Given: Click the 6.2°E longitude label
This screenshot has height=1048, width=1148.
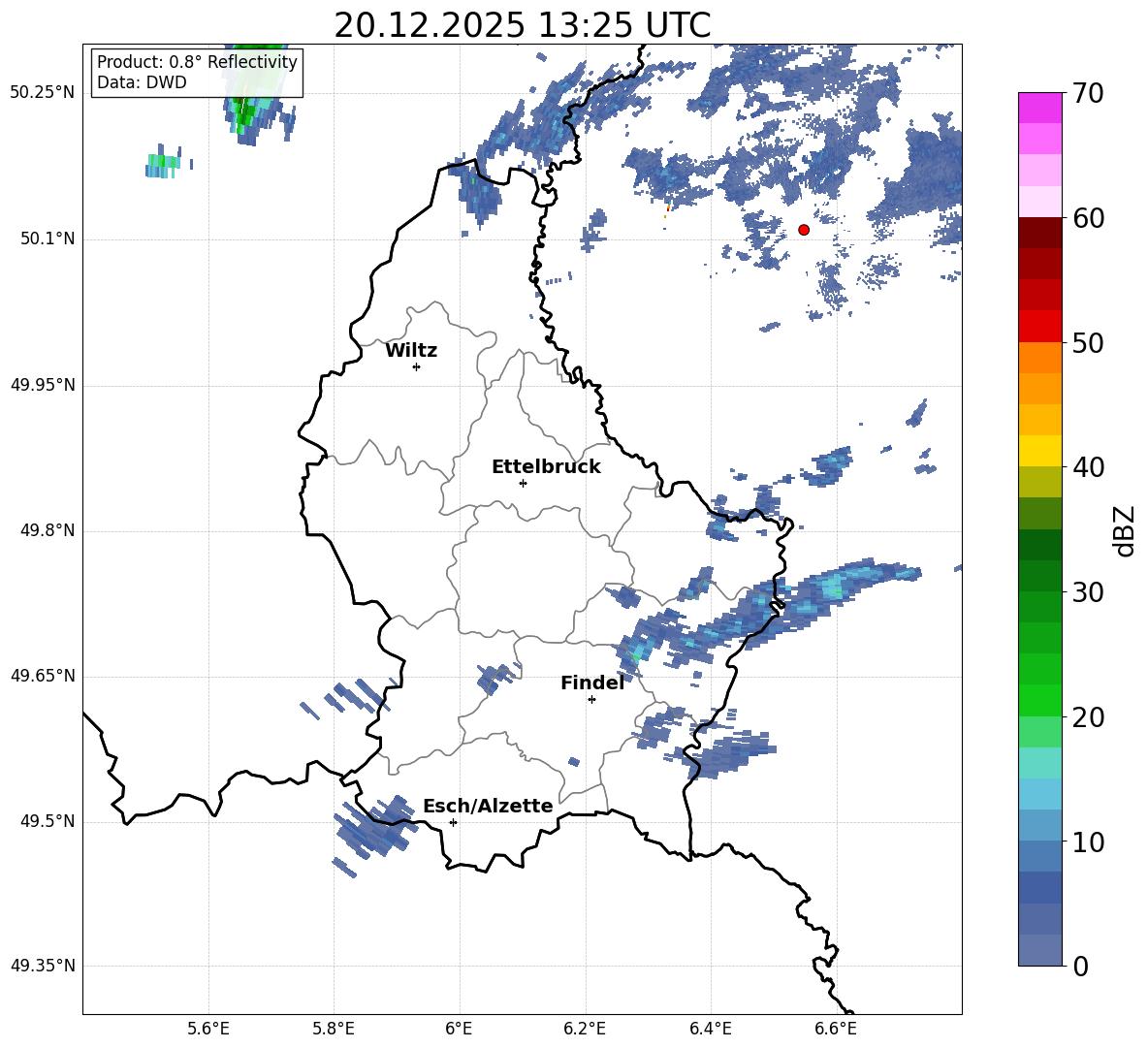Looking at the screenshot, I should tap(585, 1029).
